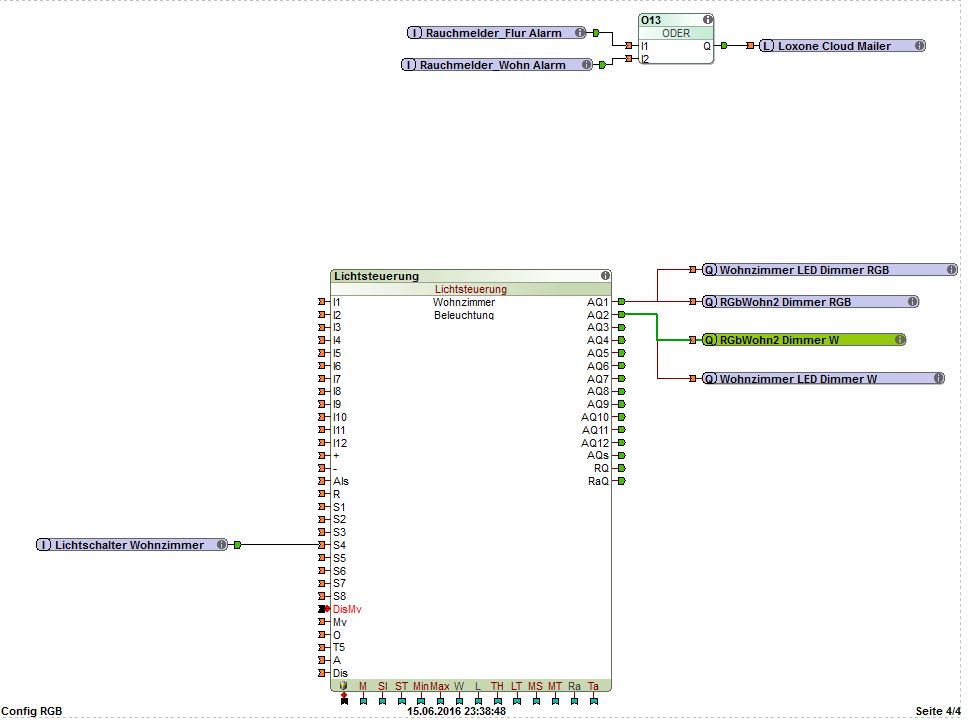Select the Rauchmelder_Wohn Alarm input object

click(x=497, y=65)
